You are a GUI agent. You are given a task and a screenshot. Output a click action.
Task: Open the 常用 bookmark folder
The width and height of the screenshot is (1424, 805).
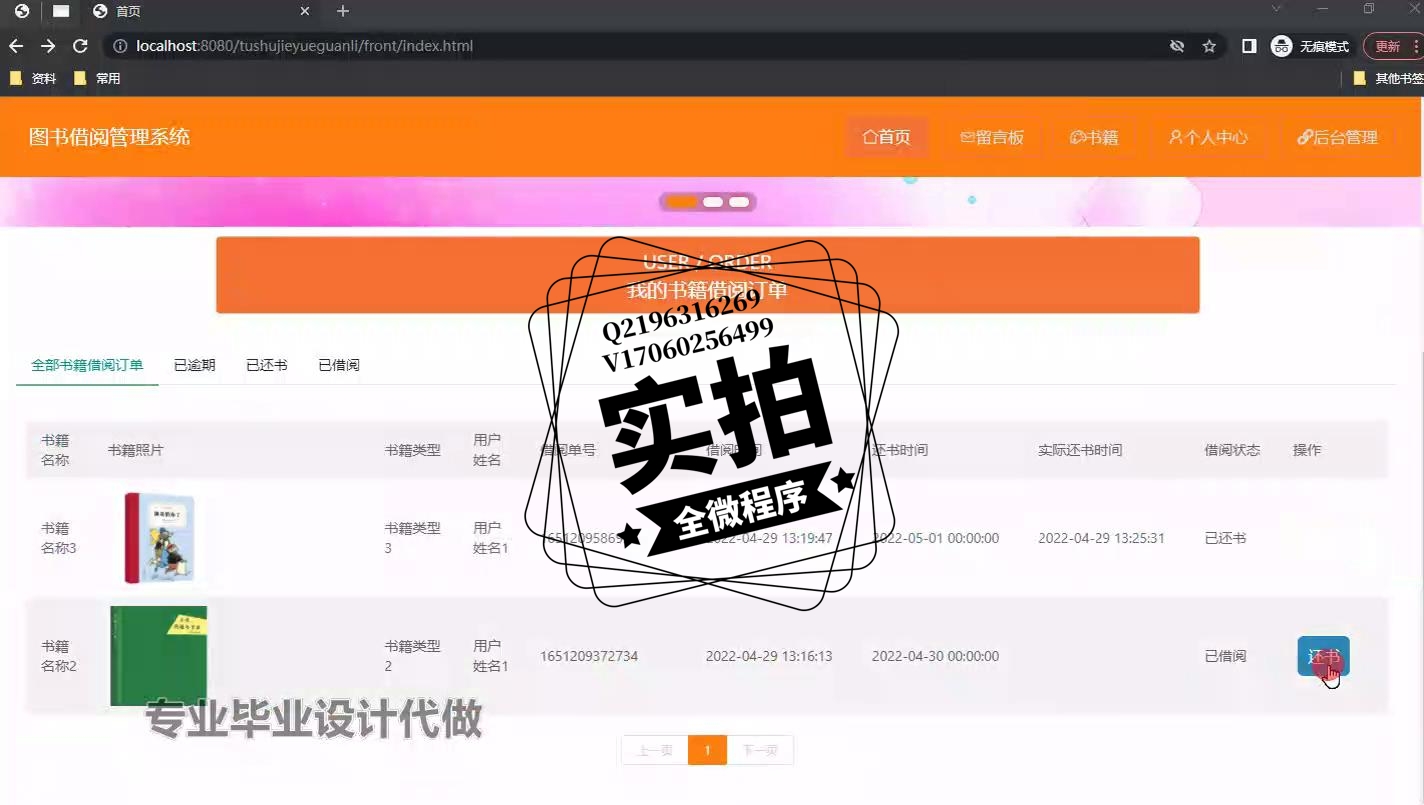[x=97, y=78]
